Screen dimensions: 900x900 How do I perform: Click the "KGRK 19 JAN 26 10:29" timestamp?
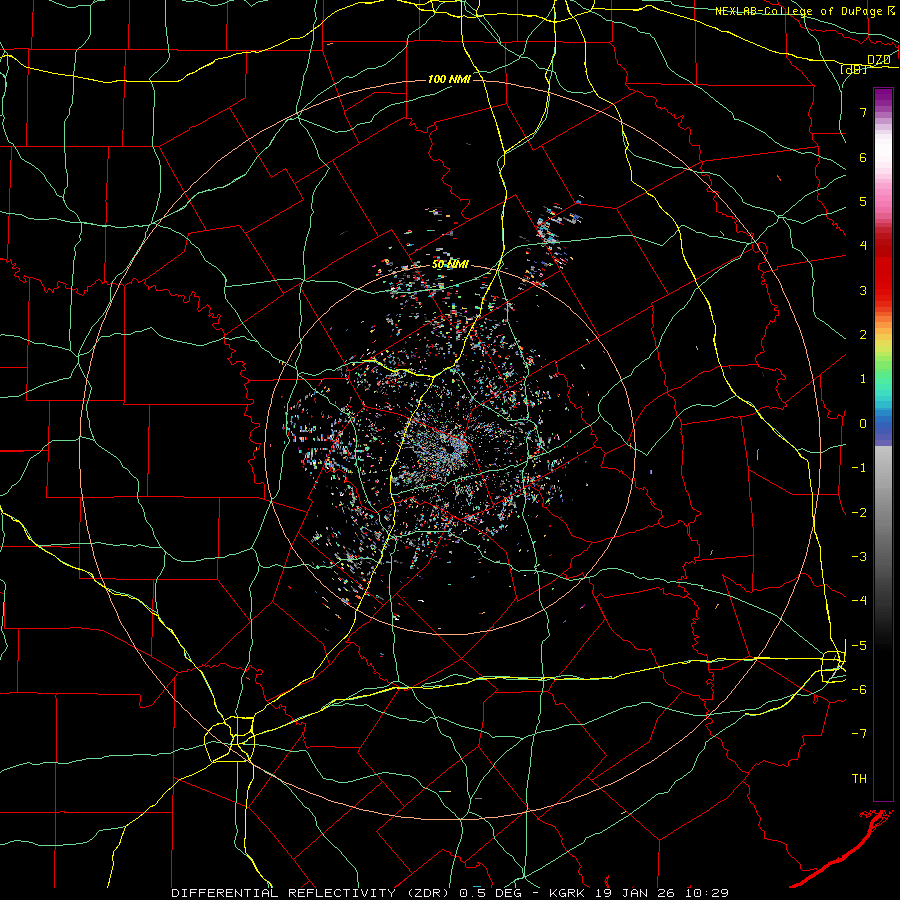pos(639,893)
